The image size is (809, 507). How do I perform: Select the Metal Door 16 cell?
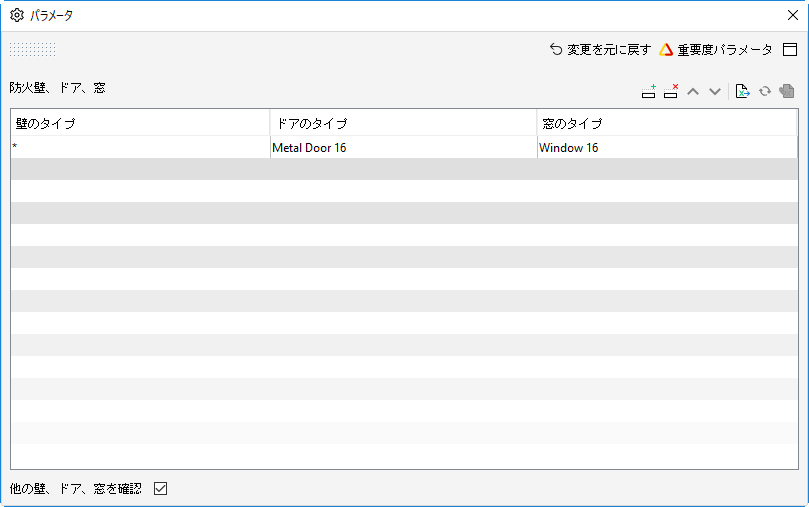pos(403,148)
